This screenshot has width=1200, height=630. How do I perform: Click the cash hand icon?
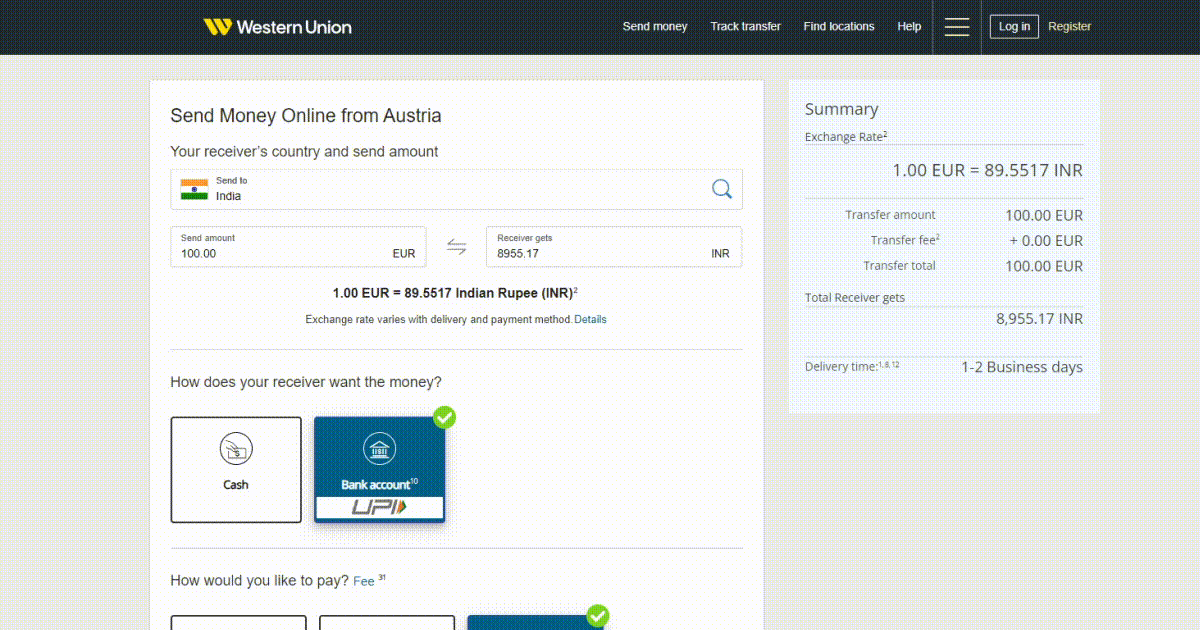236,449
